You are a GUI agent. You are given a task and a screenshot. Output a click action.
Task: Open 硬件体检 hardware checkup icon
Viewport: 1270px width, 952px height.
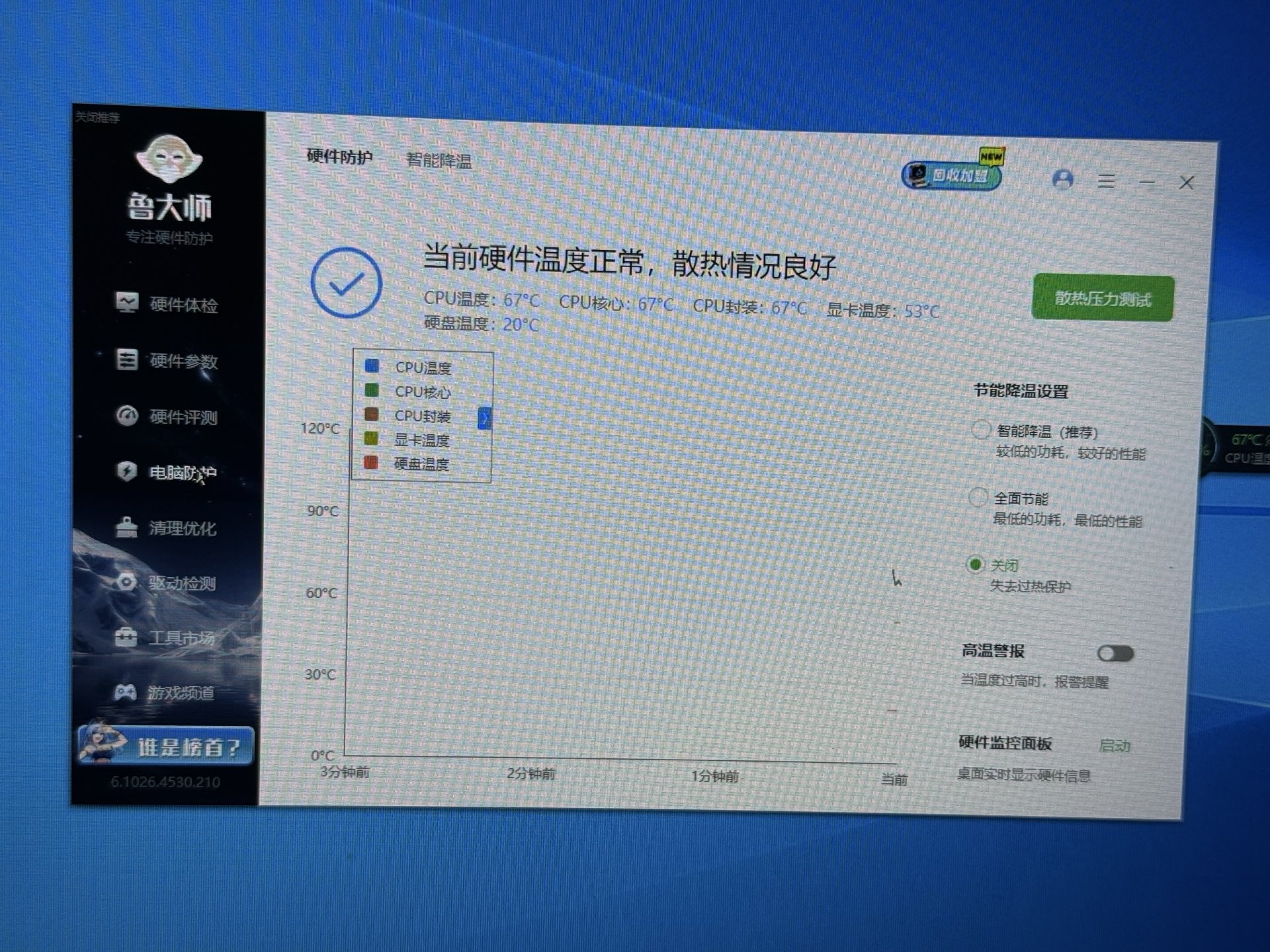(127, 303)
